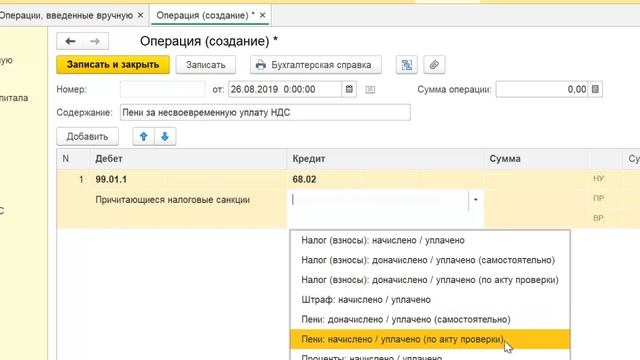Click the small list icon after date field
640x360 pixels.
(x=370, y=90)
